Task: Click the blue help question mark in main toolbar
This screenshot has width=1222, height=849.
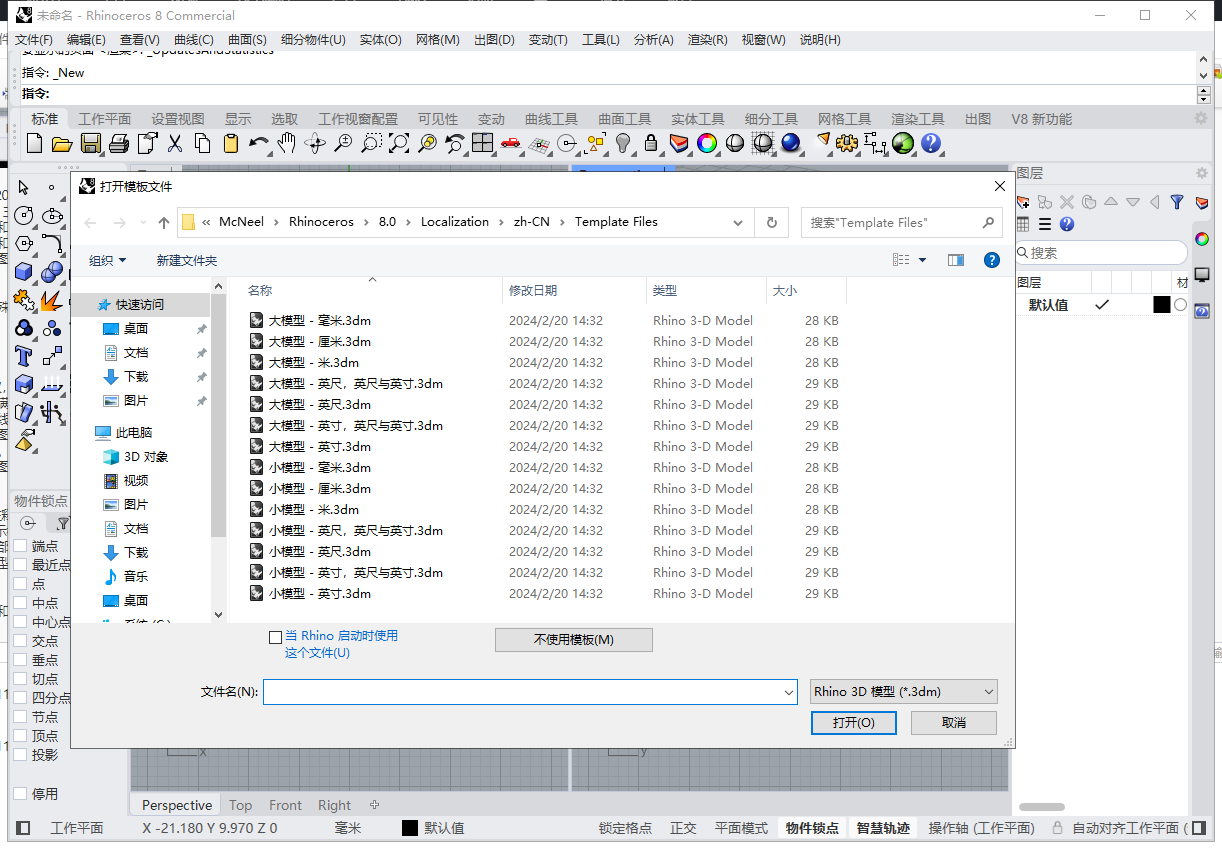Action: (931, 143)
